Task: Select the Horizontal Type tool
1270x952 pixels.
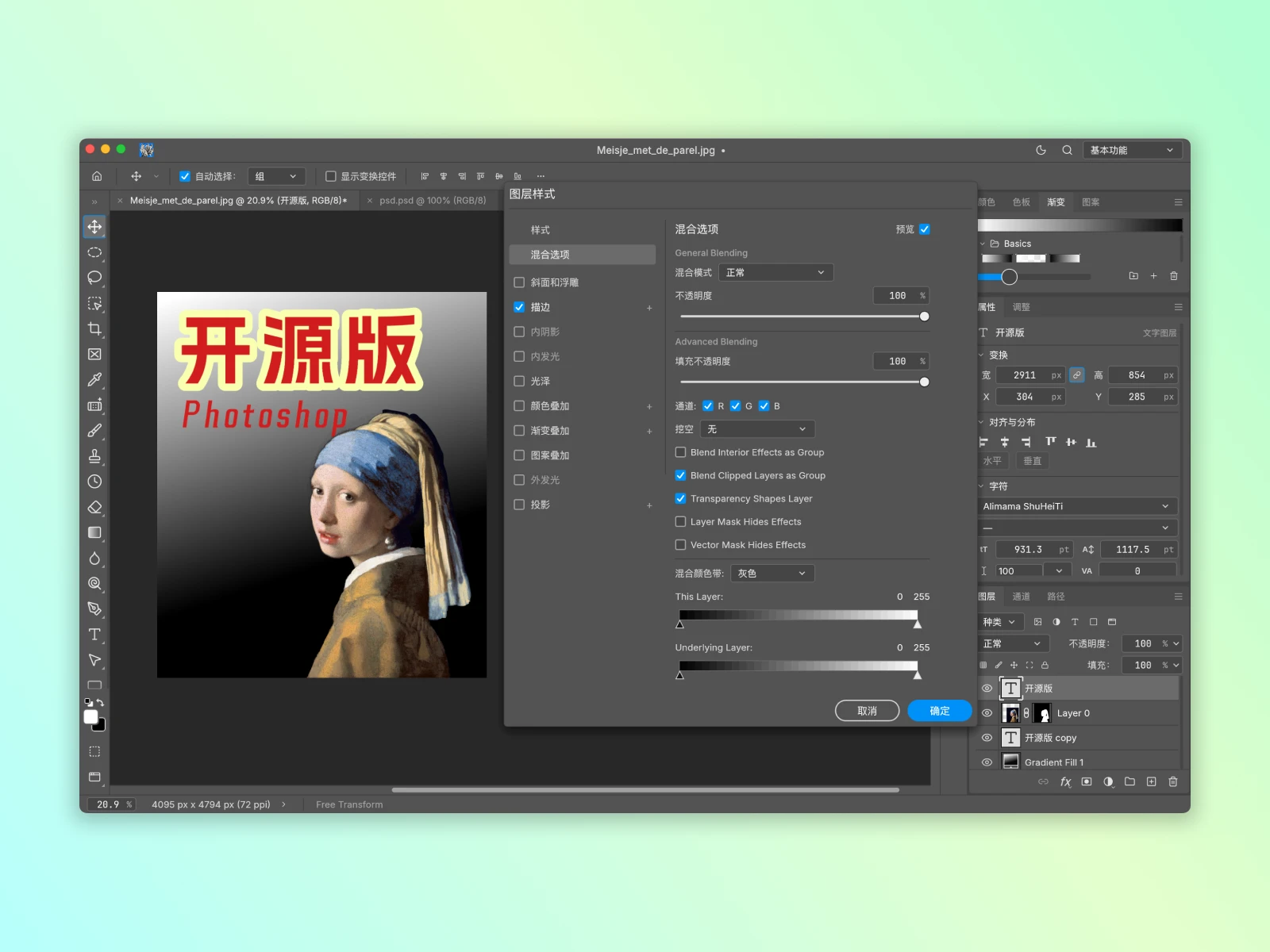Action: tap(94, 634)
